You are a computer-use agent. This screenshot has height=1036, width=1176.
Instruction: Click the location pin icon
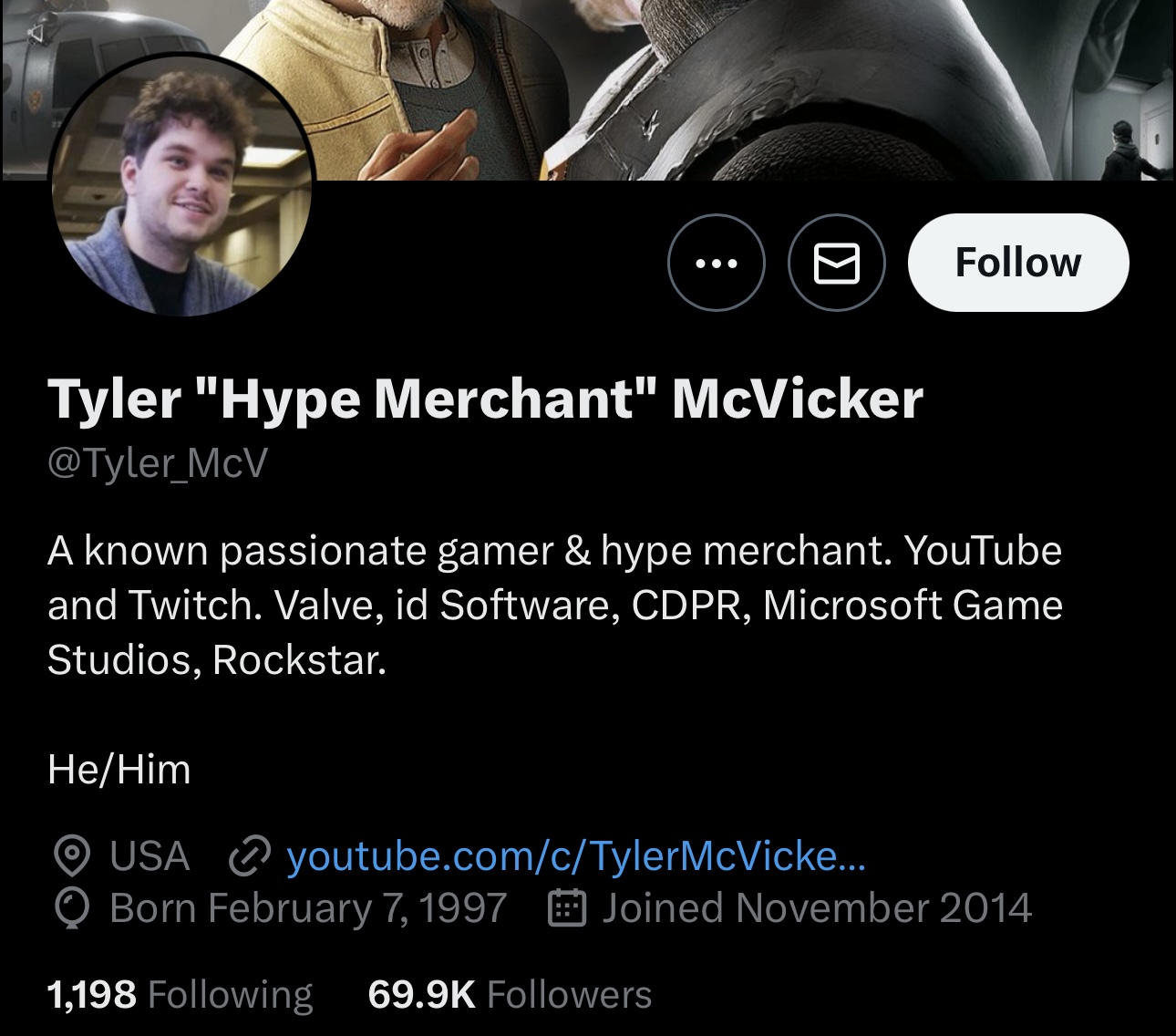[x=72, y=856]
